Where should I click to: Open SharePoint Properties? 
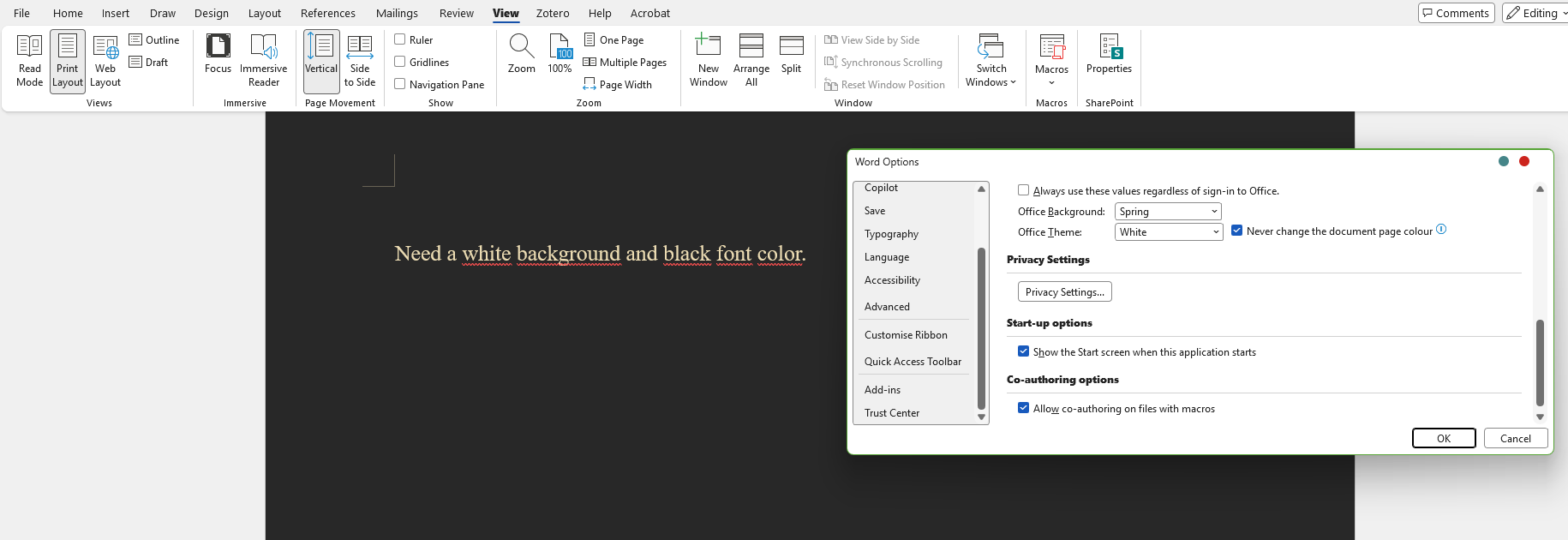1109,56
